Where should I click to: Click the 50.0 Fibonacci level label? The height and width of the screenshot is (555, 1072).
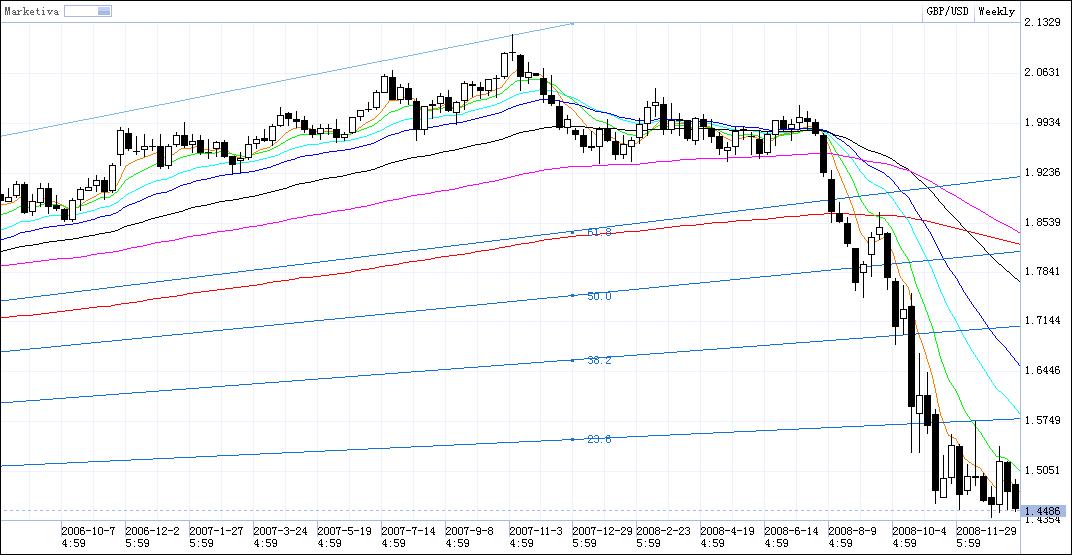click(599, 296)
